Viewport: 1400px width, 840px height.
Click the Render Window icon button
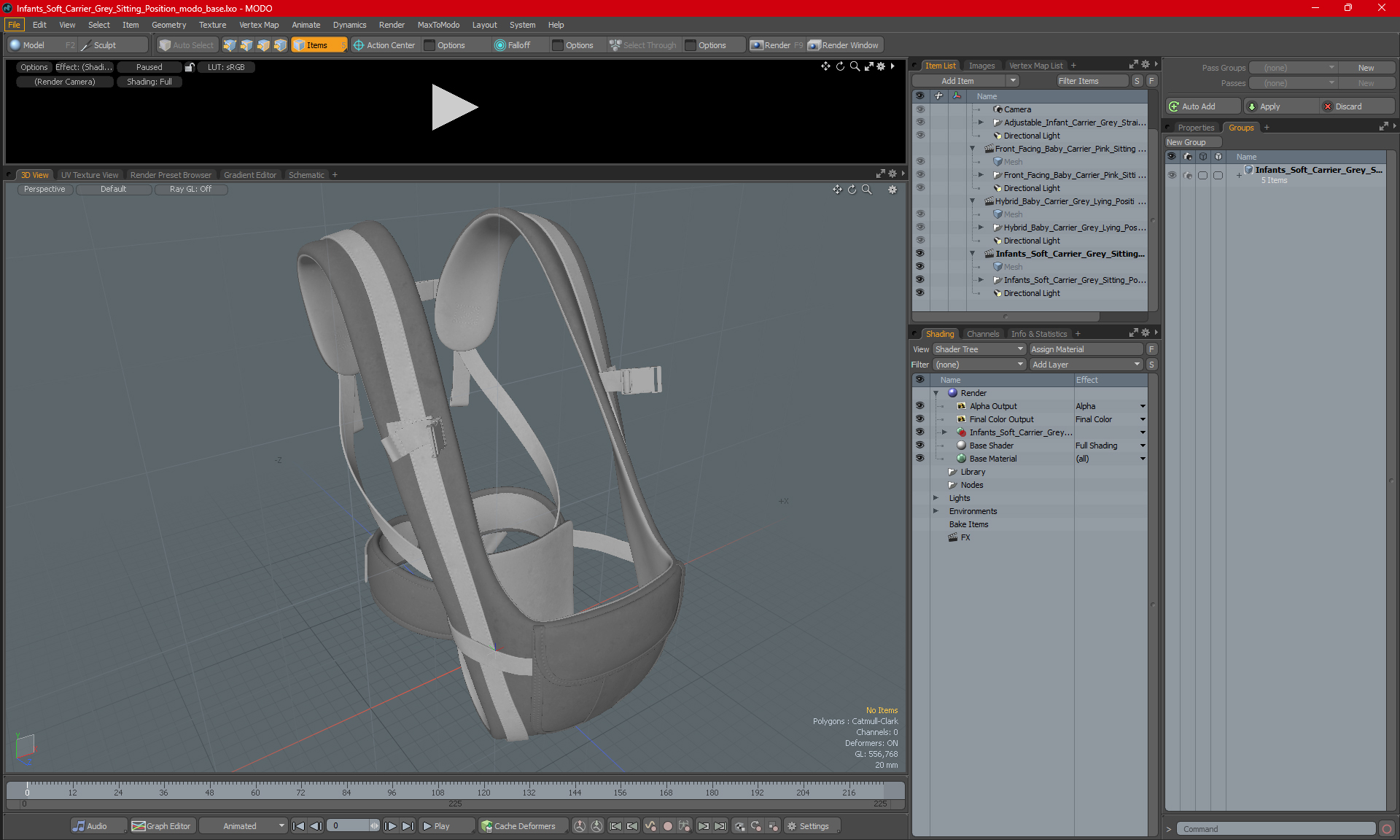coord(844,45)
